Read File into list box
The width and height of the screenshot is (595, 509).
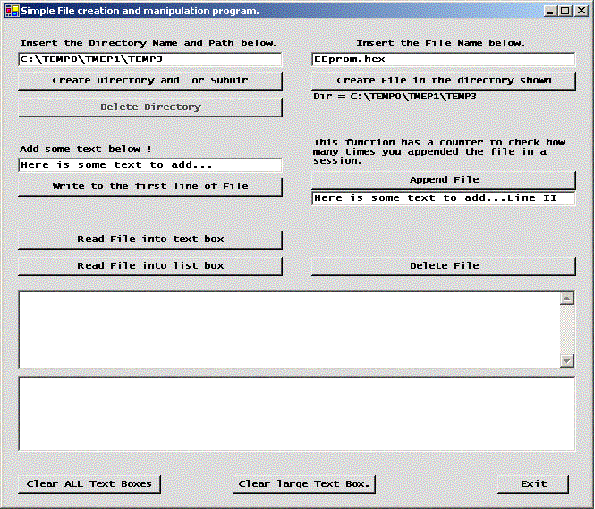click(x=150, y=266)
